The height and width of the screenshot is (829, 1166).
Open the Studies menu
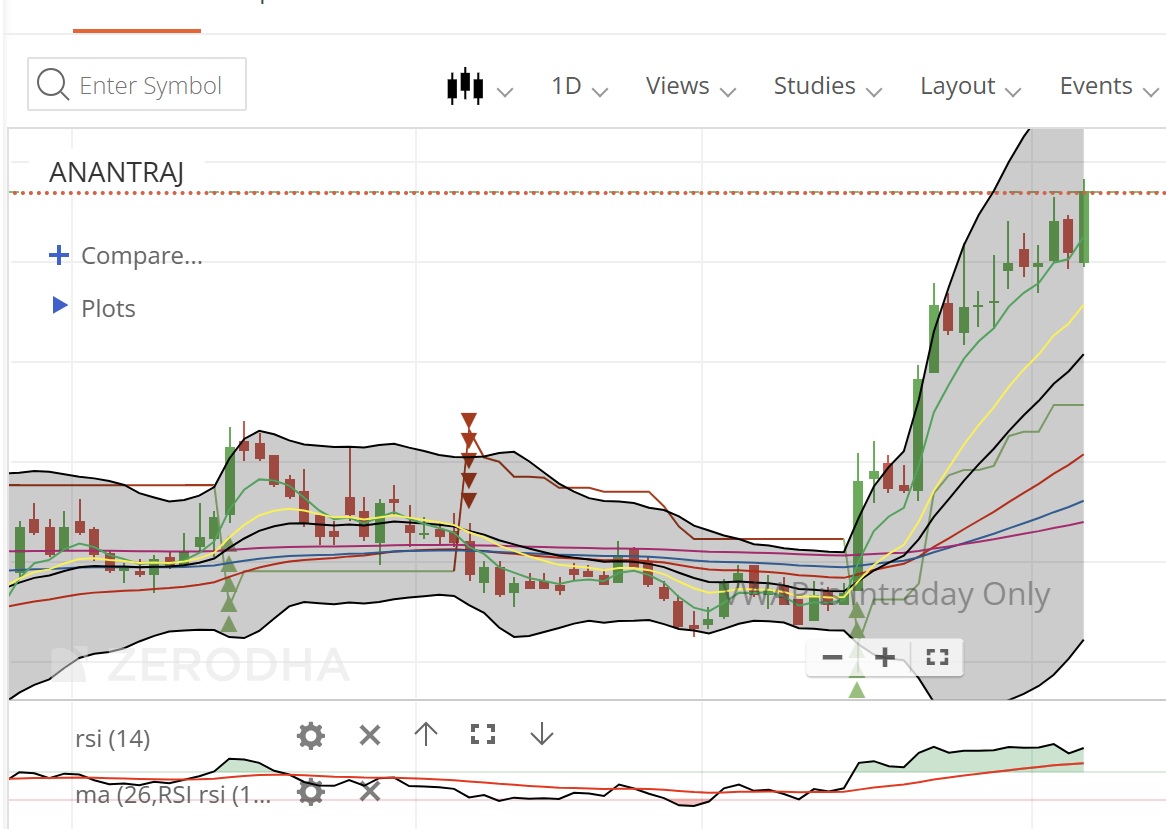coord(828,86)
